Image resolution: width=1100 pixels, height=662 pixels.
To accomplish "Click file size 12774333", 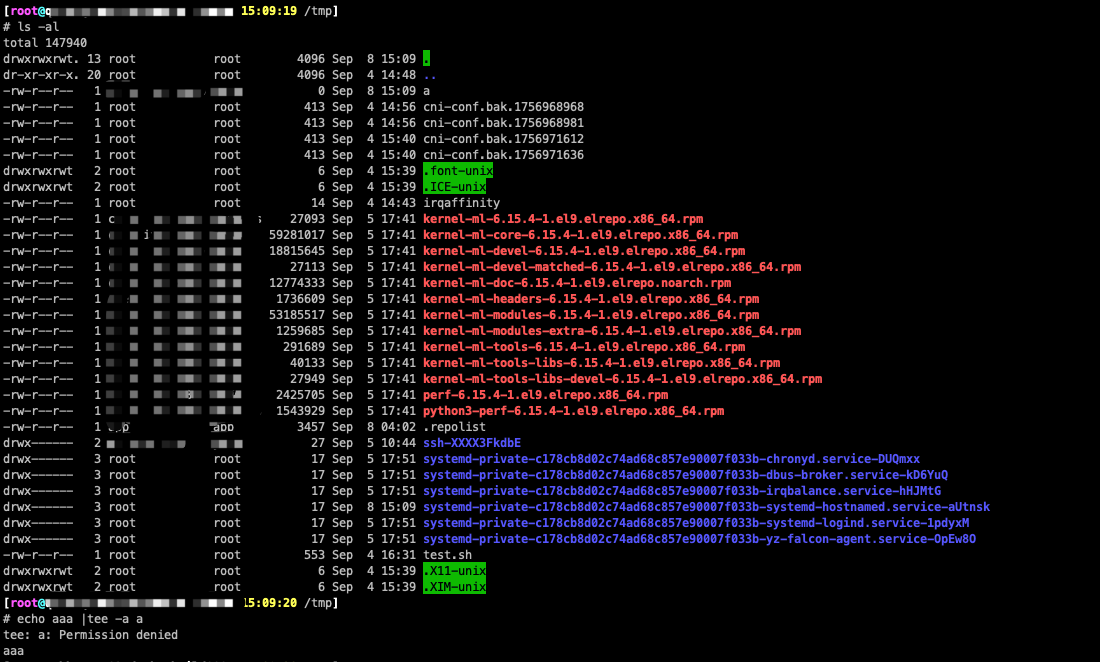I will click(297, 283).
